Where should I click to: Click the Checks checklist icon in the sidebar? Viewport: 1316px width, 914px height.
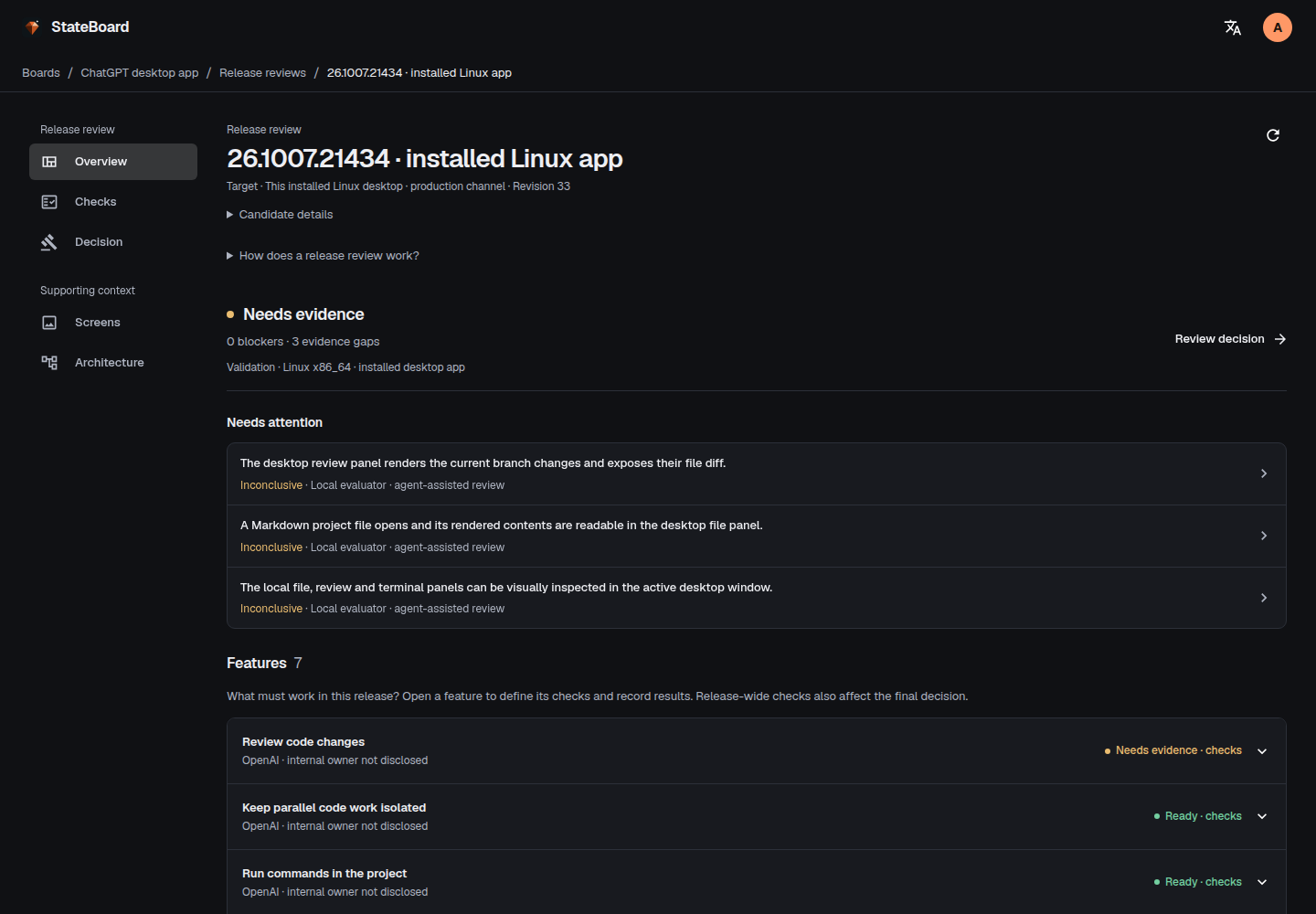point(49,202)
